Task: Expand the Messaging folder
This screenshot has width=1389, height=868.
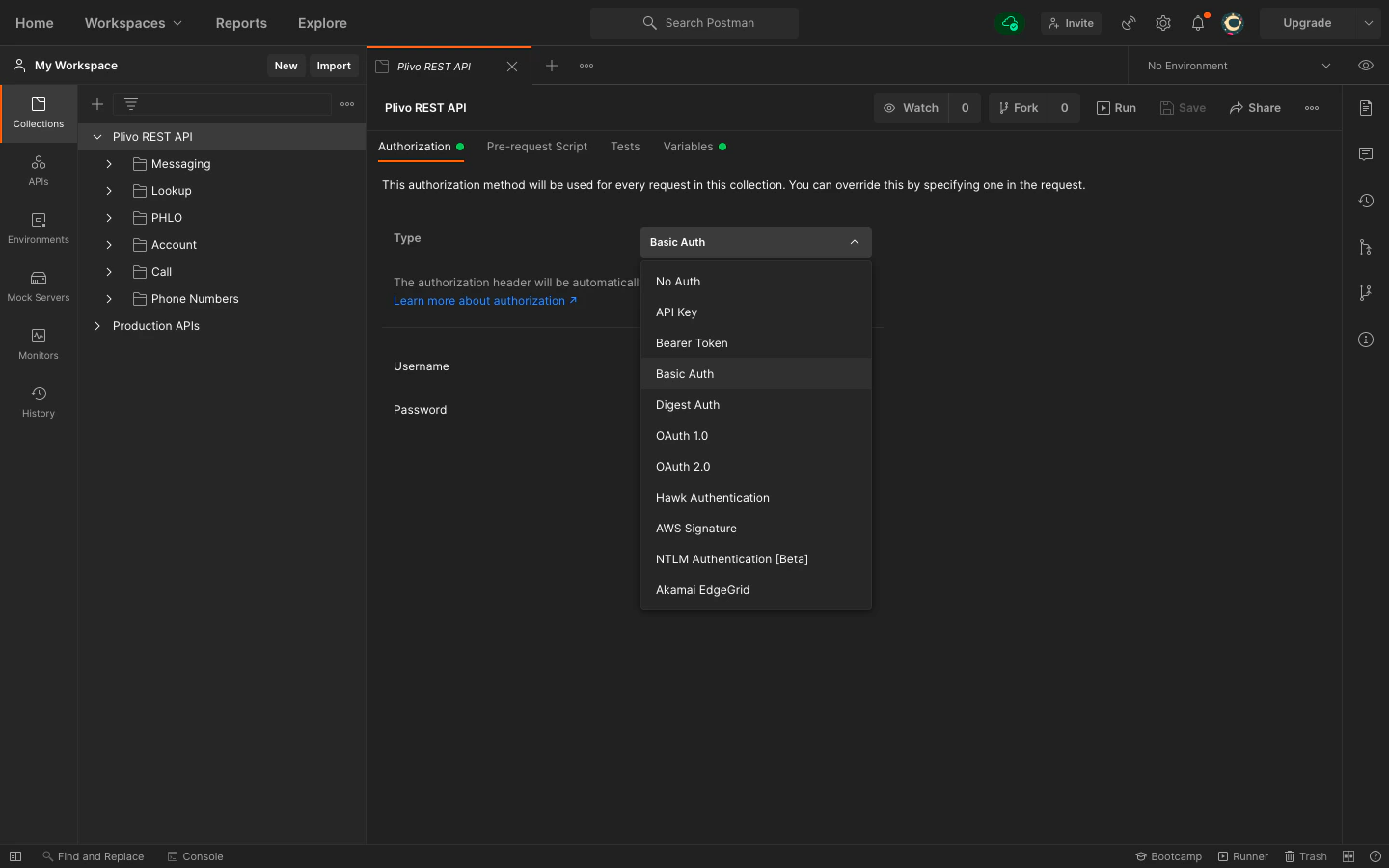Action: 109,164
